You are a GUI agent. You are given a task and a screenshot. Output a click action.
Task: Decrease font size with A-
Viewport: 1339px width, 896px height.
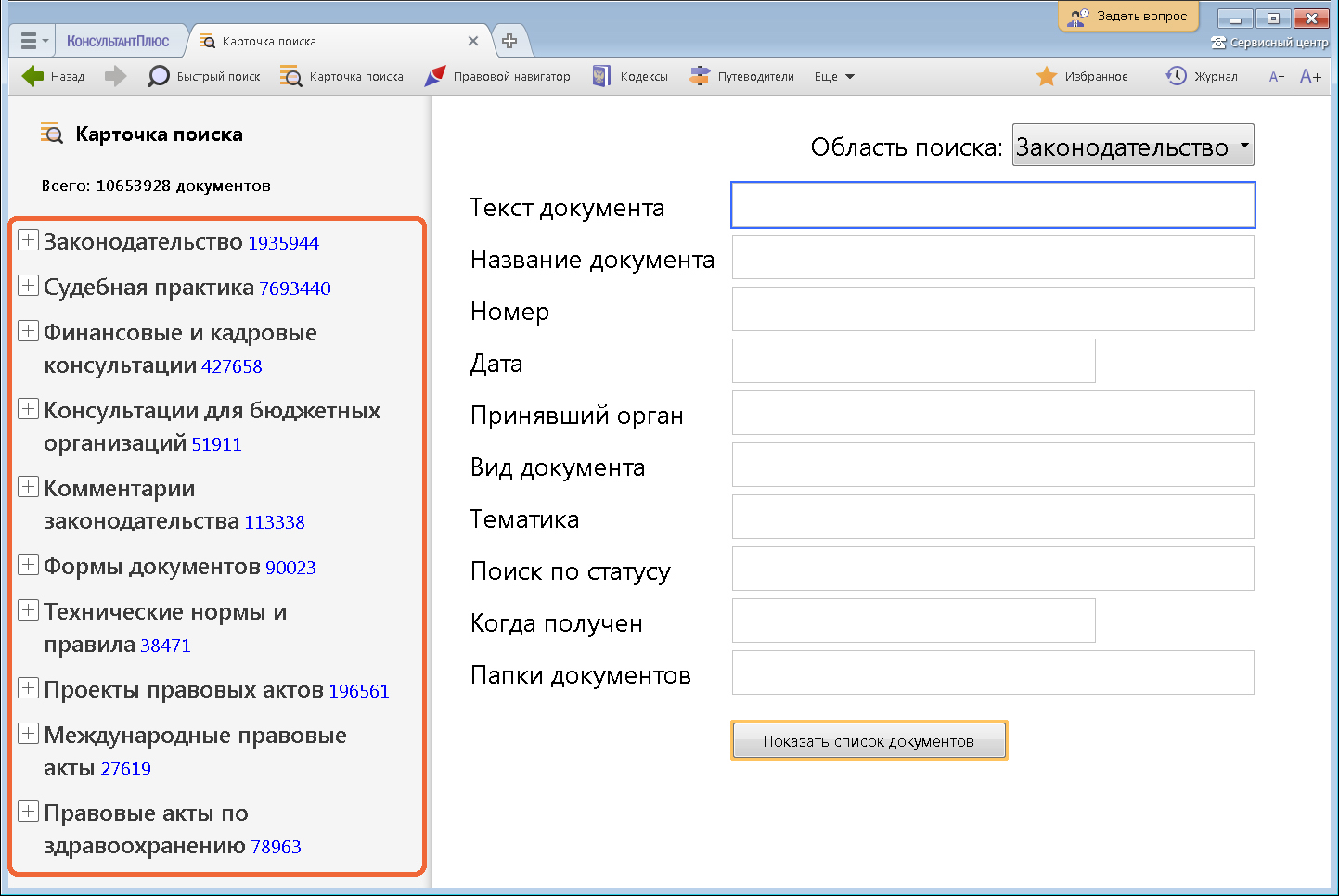(x=1277, y=76)
